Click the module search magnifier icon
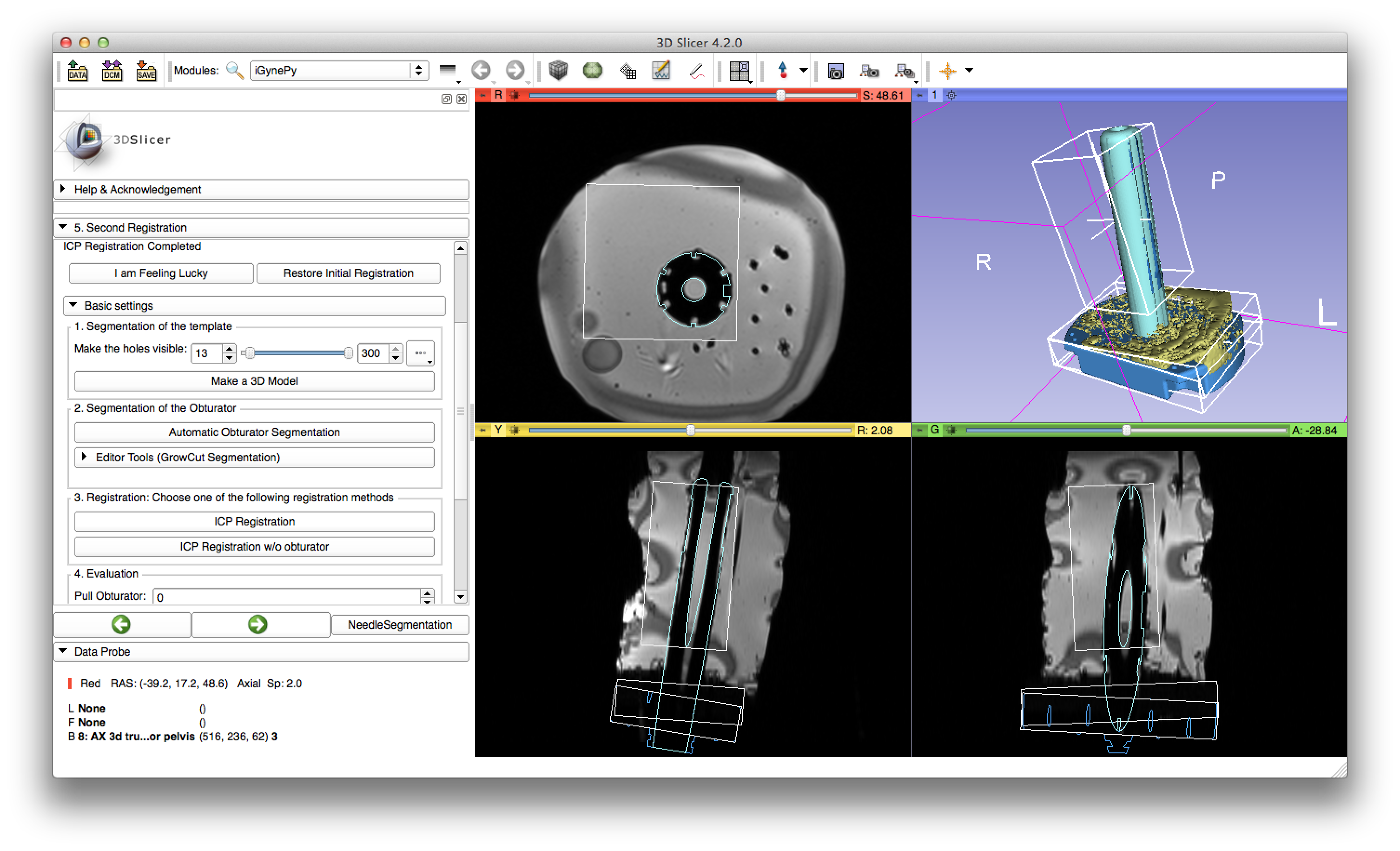Screen dimensions: 1400x851 (x=234, y=71)
